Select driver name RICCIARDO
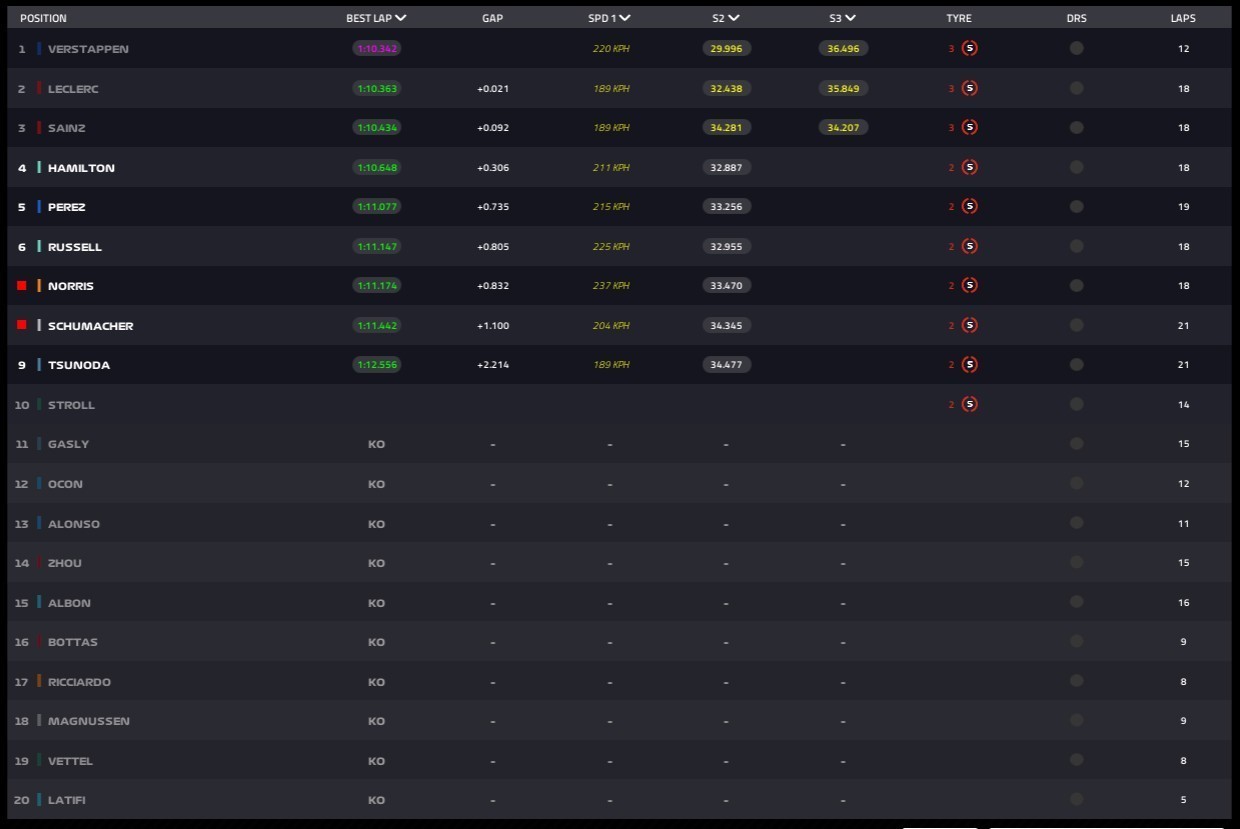 coord(79,682)
